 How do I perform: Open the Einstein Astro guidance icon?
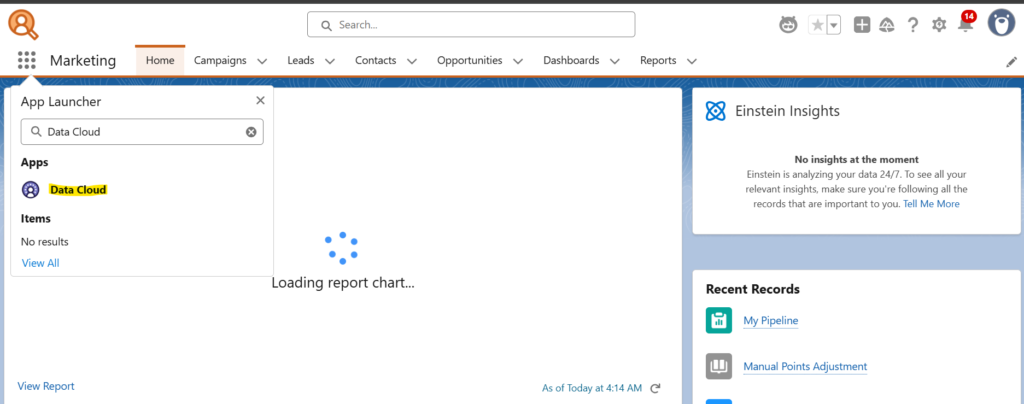pos(788,25)
